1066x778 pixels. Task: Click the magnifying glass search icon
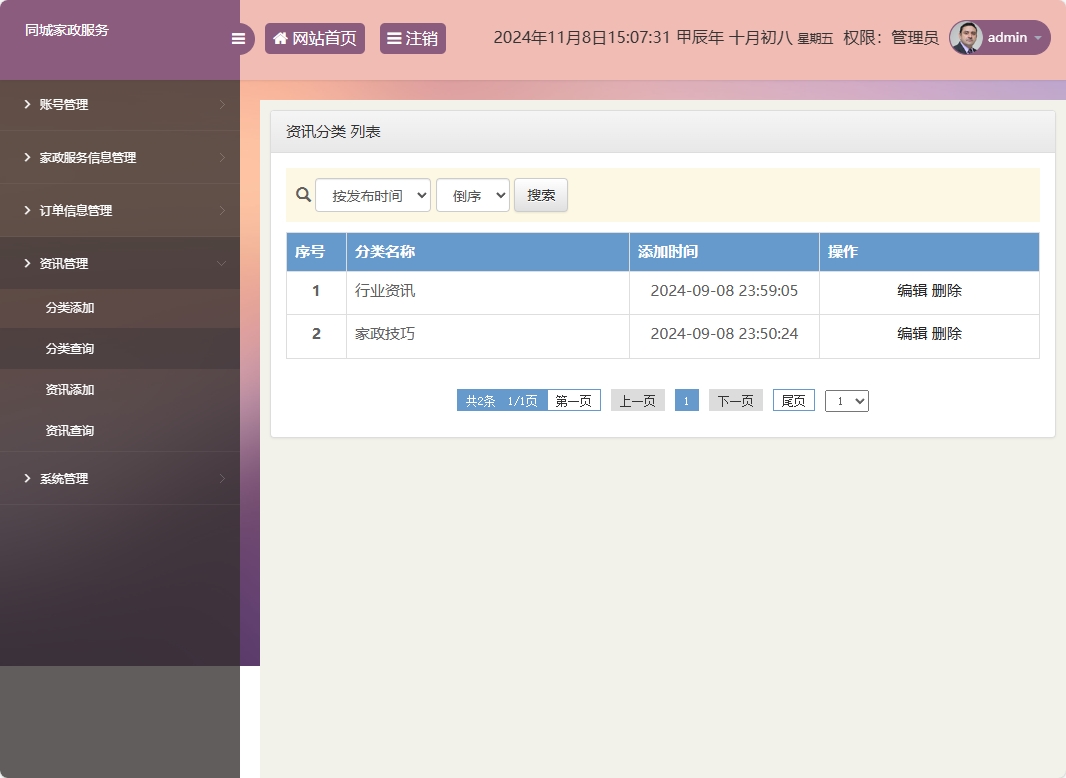302,195
